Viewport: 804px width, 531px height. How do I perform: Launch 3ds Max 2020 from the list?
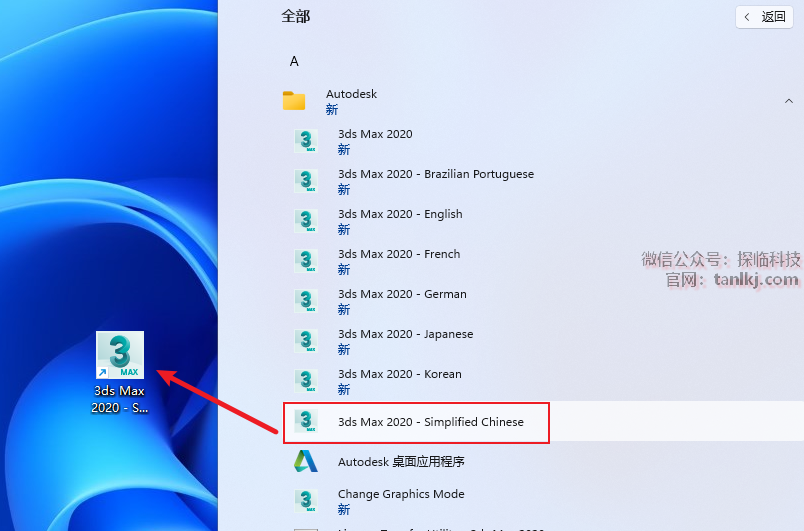click(375, 134)
